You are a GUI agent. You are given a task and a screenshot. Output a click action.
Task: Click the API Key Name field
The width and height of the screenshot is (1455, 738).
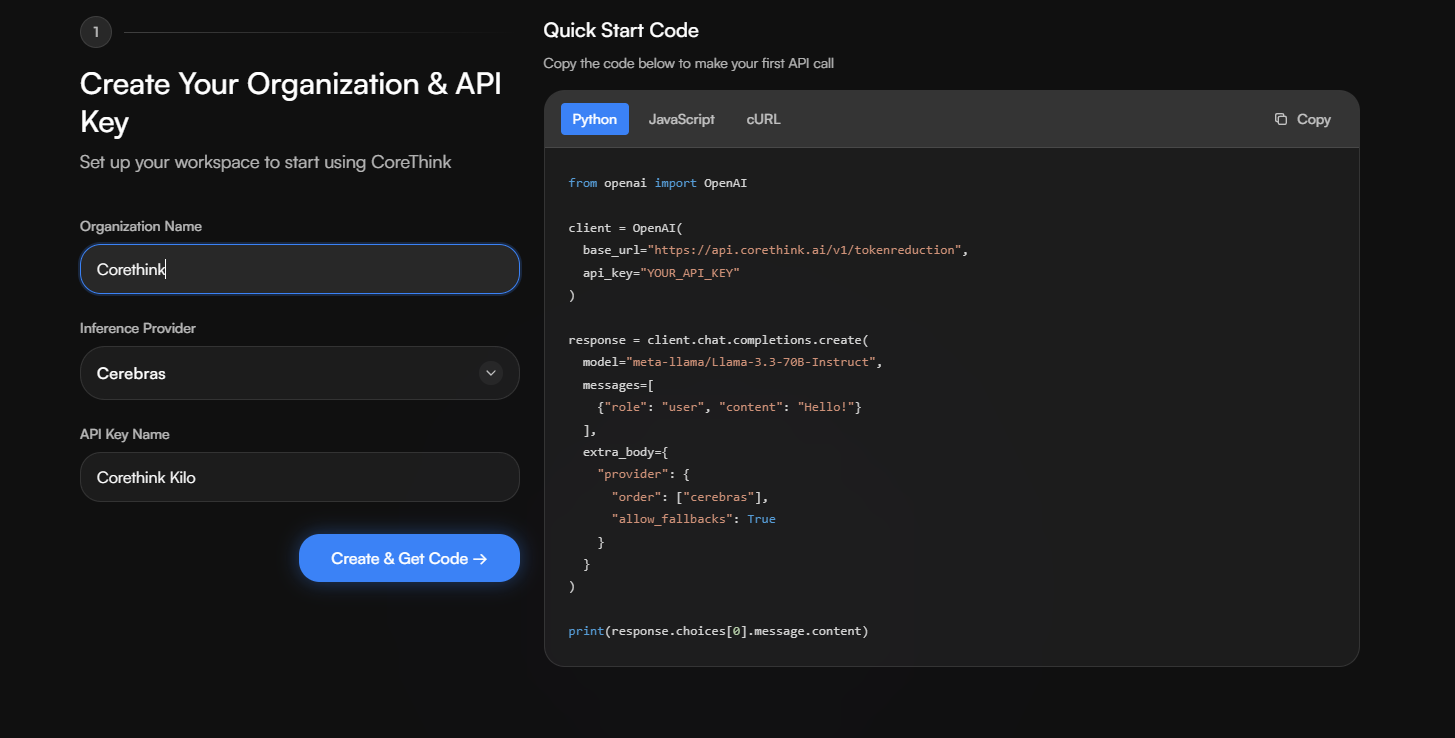pos(300,477)
